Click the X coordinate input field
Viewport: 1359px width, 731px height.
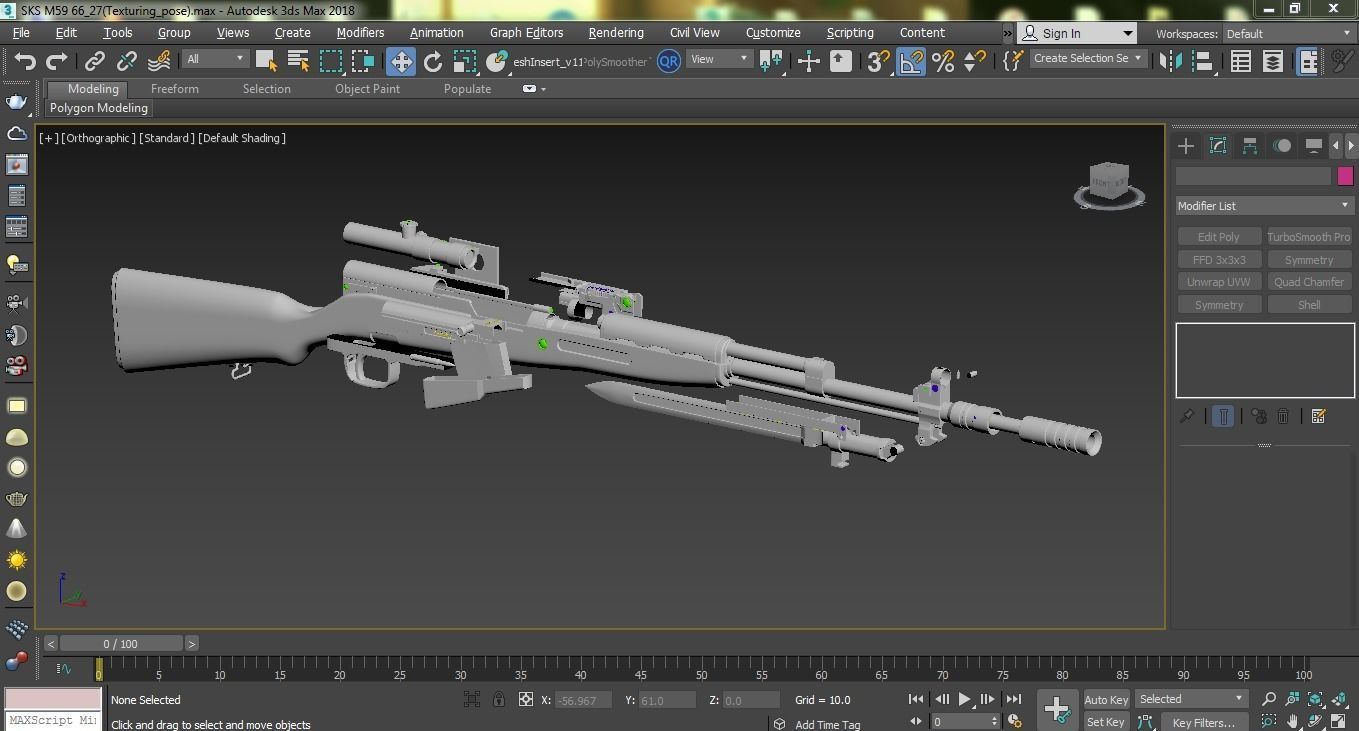[583, 700]
